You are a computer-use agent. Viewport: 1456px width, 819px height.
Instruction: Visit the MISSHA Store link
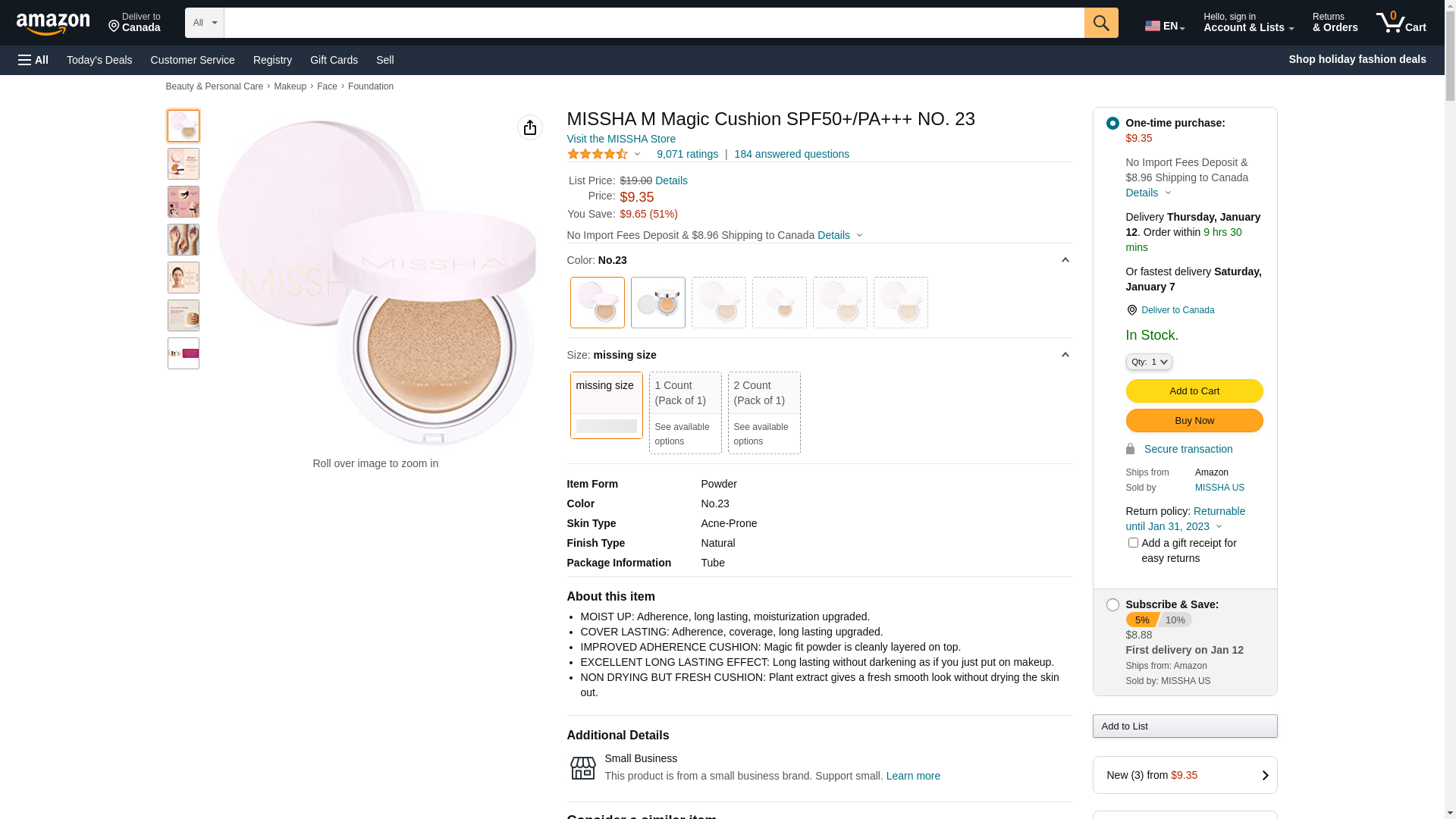pyautogui.click(x=620, y=139)
